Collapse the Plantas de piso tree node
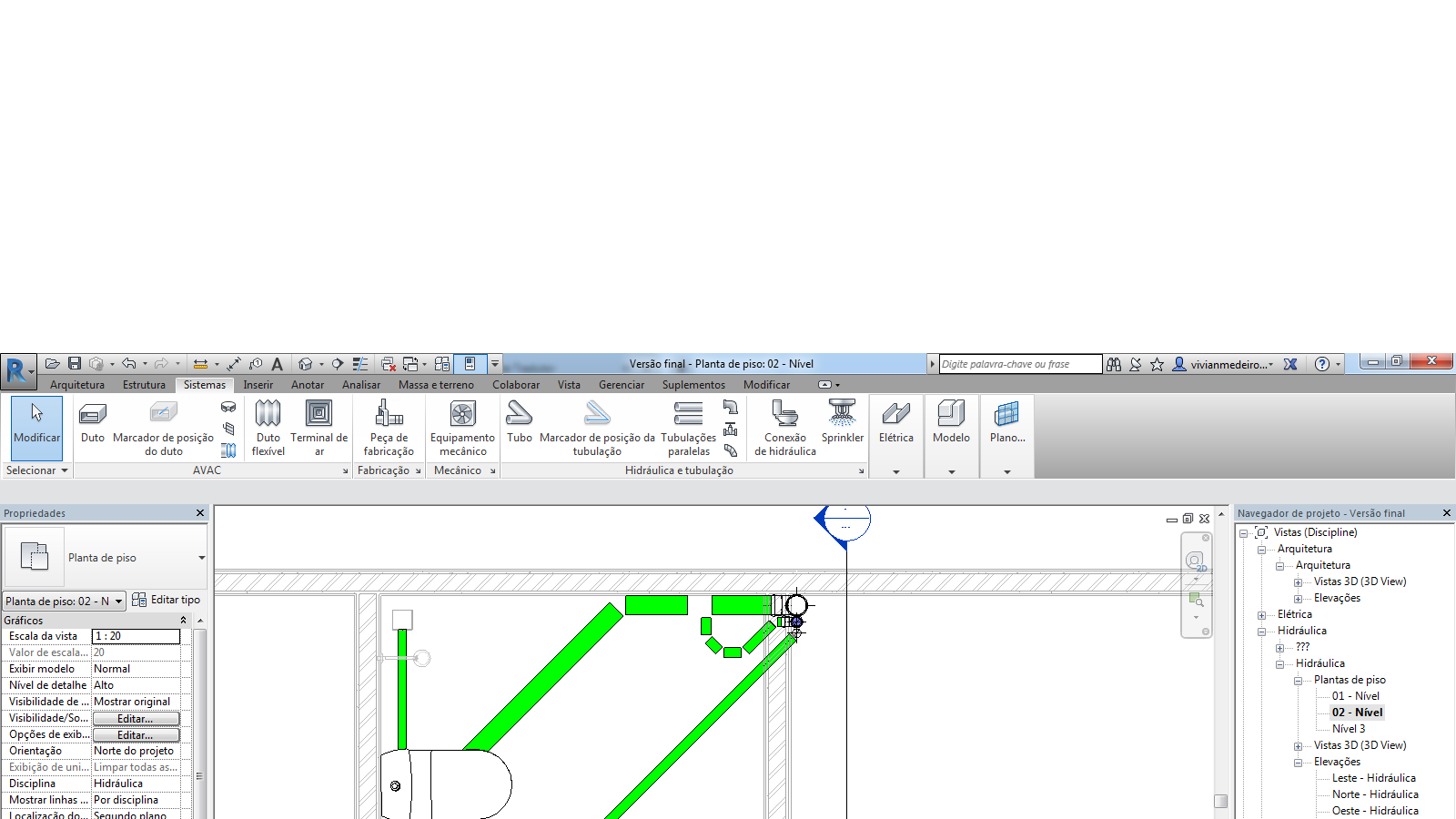This screenshot has width=1456, height=819. pyautogui.click(x=1298, y=681)
